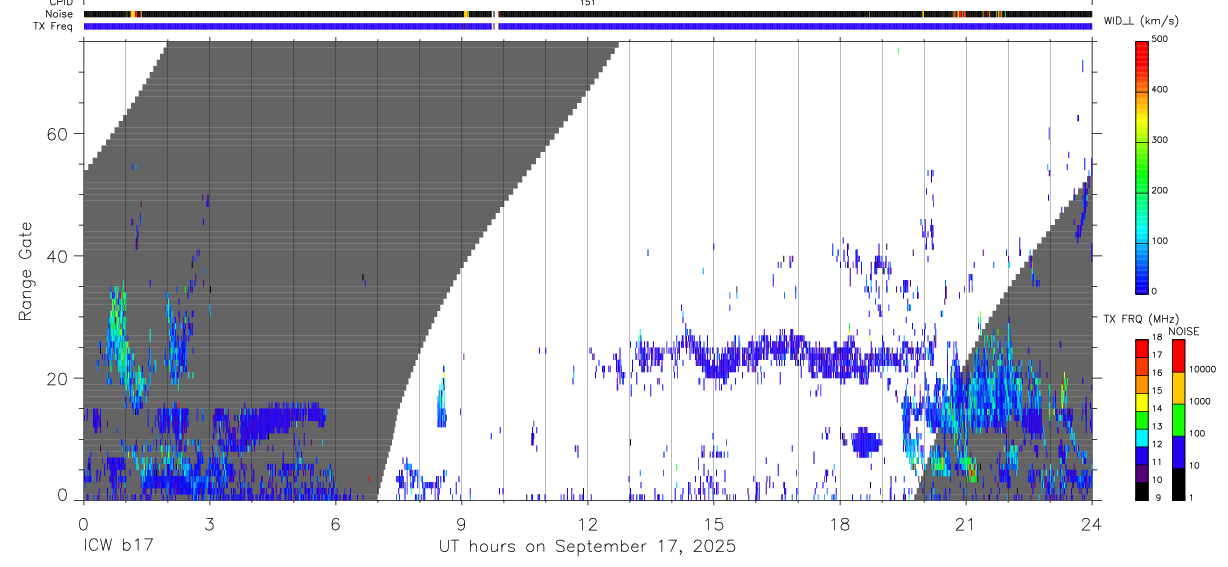The width and height of the screenshot is (1228, 567).
Task: Click the UT hour 3 axis label
Action: coord(210,523)
